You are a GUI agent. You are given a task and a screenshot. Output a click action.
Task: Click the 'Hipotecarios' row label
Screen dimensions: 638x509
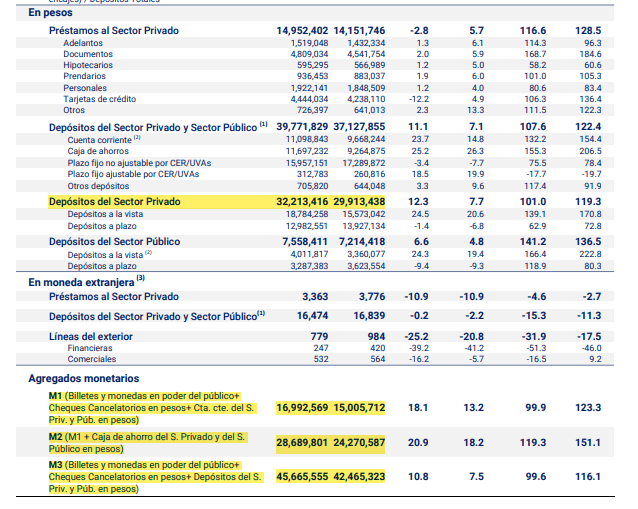point(89,65)
